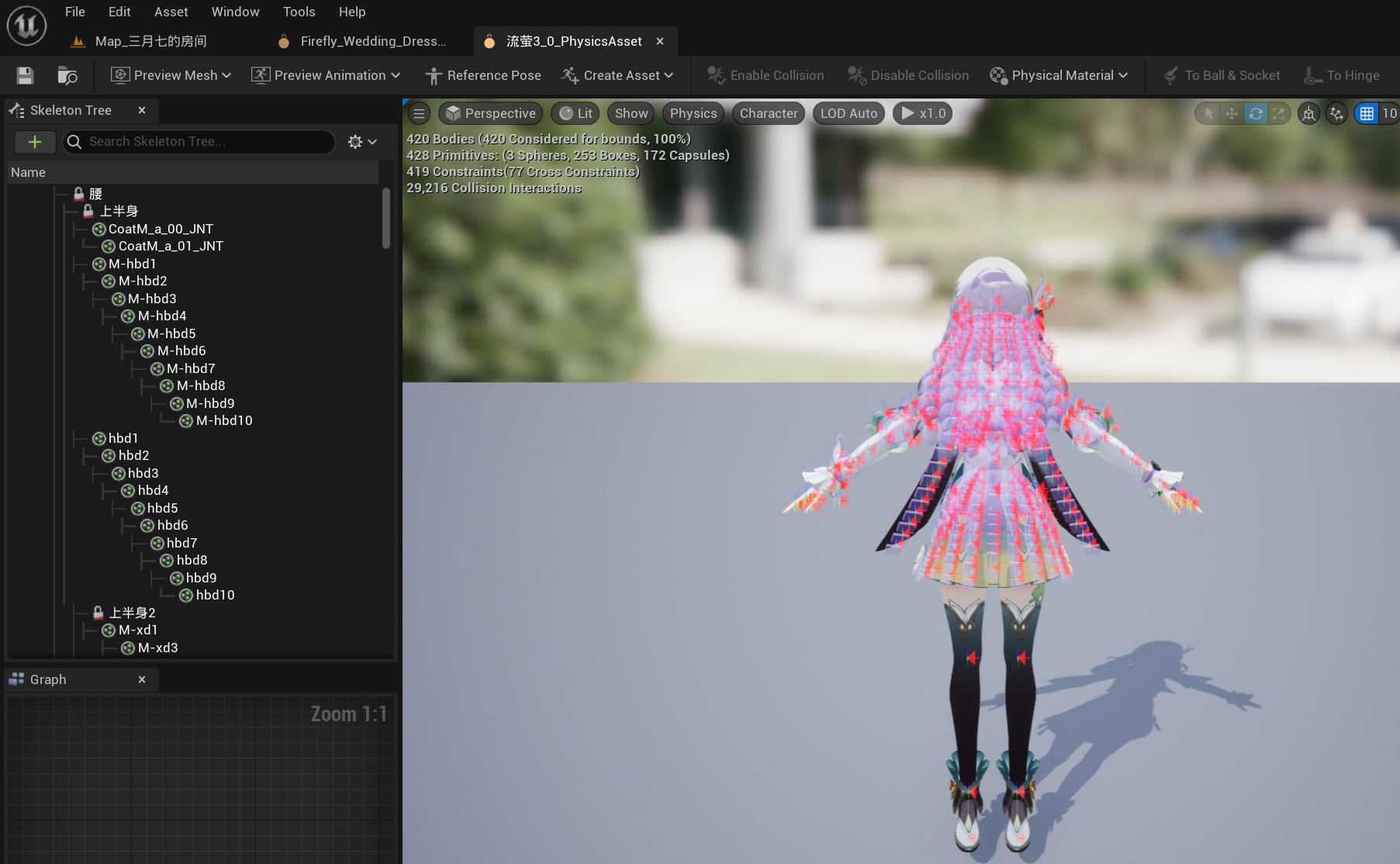This screenshot has height=864, width=1400.
Task: Convert constraint To Hinge
Action: (1342, 75)
